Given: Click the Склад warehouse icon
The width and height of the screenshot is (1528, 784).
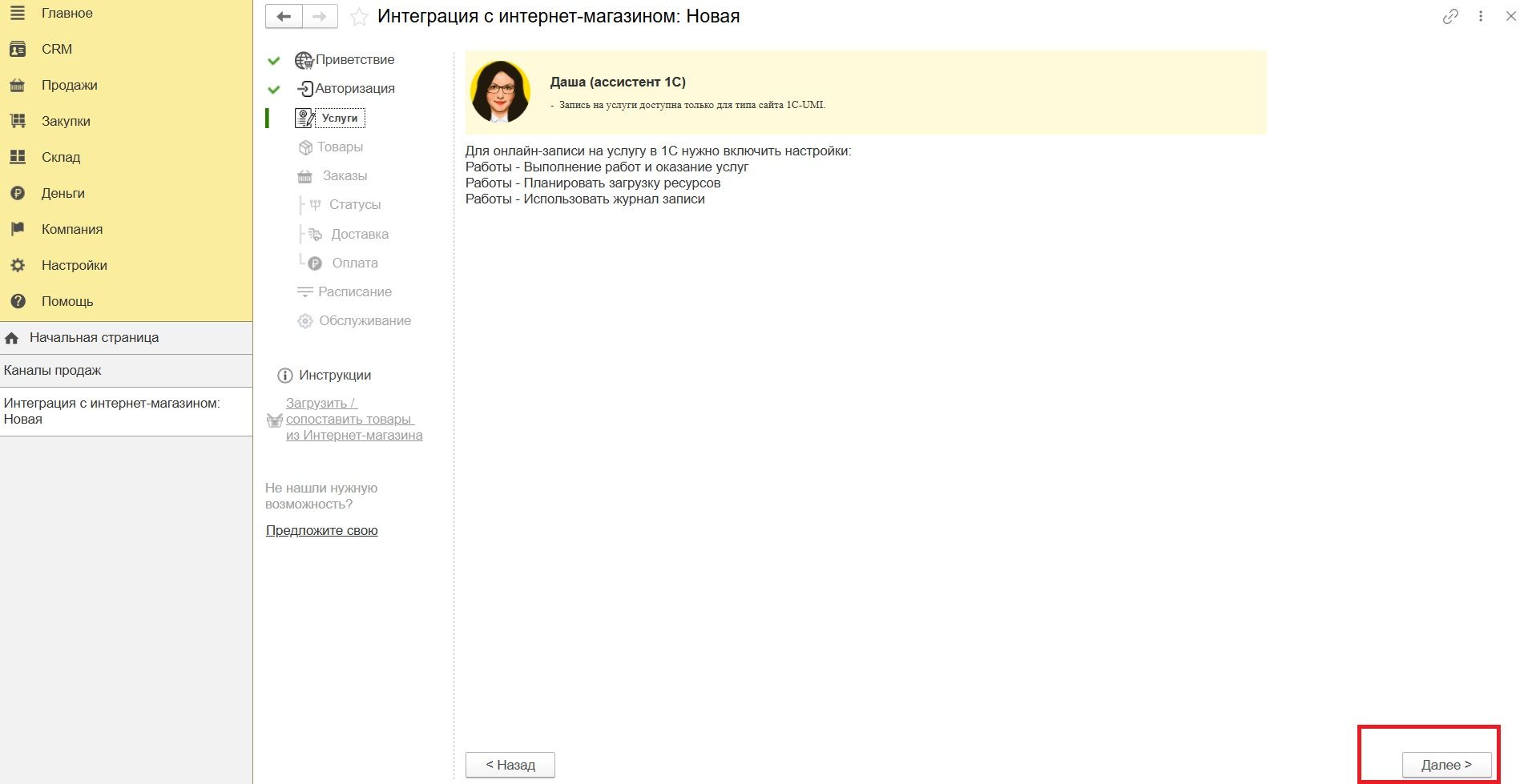Looking at the screenshot, I should tap(18, 157).
